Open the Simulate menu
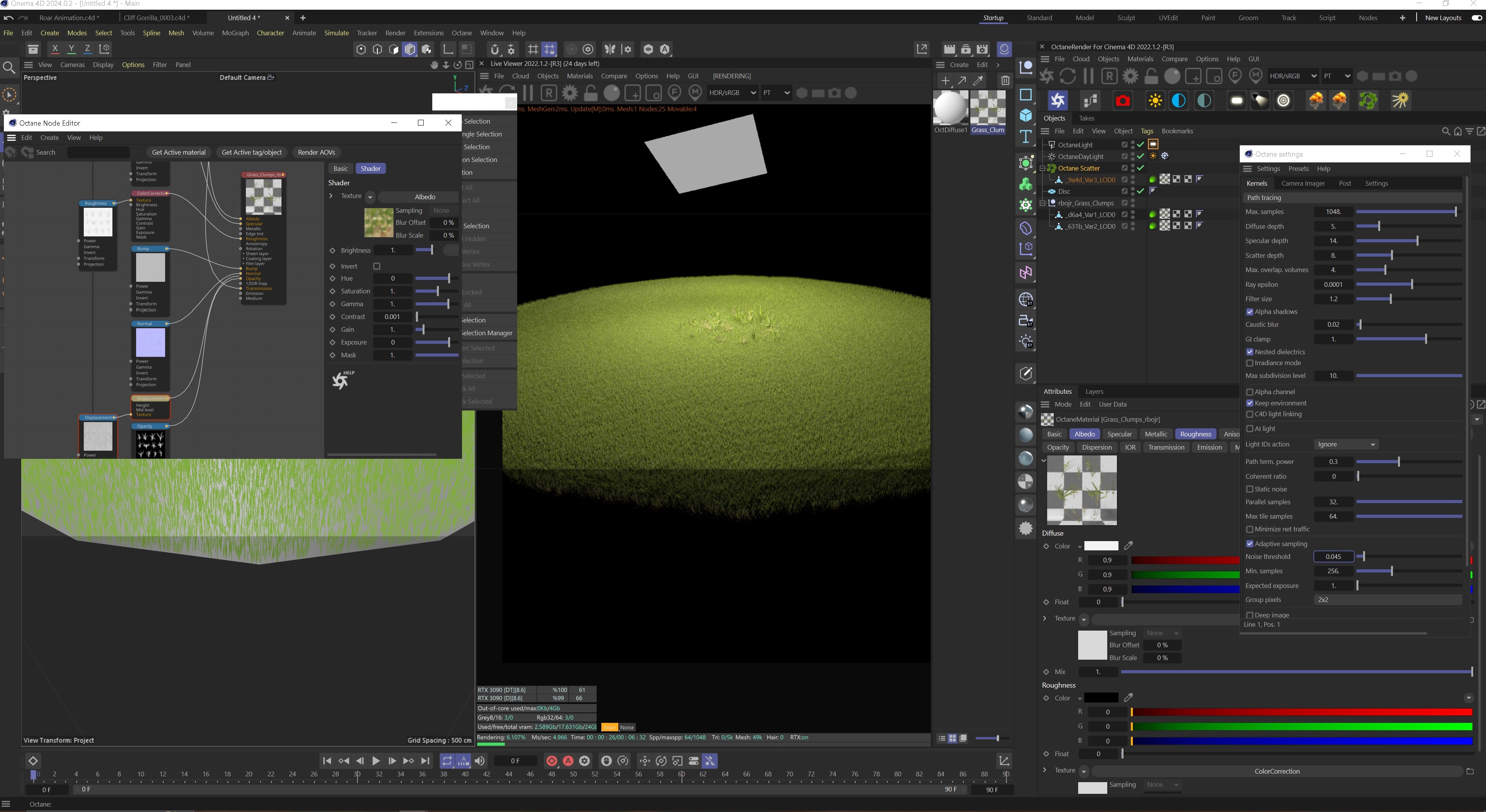 (336, 33)
